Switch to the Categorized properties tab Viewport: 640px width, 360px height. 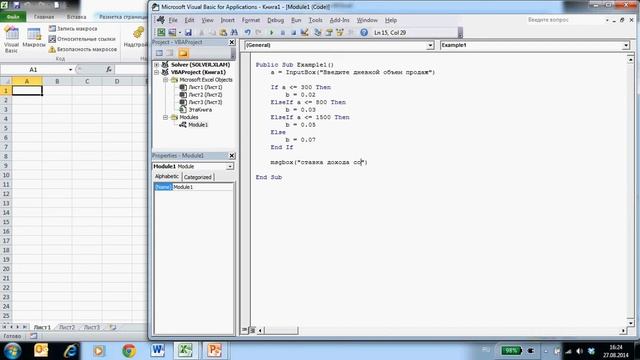point(198,177)
